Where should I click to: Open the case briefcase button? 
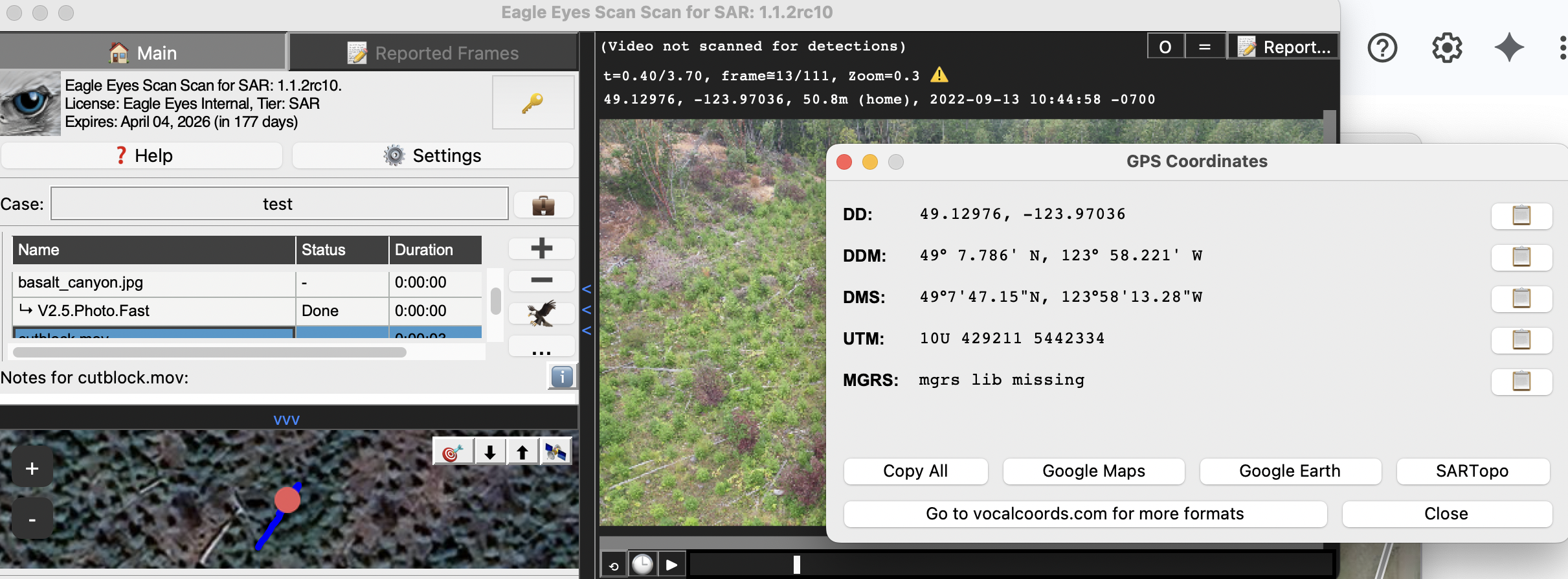[543, 205]
